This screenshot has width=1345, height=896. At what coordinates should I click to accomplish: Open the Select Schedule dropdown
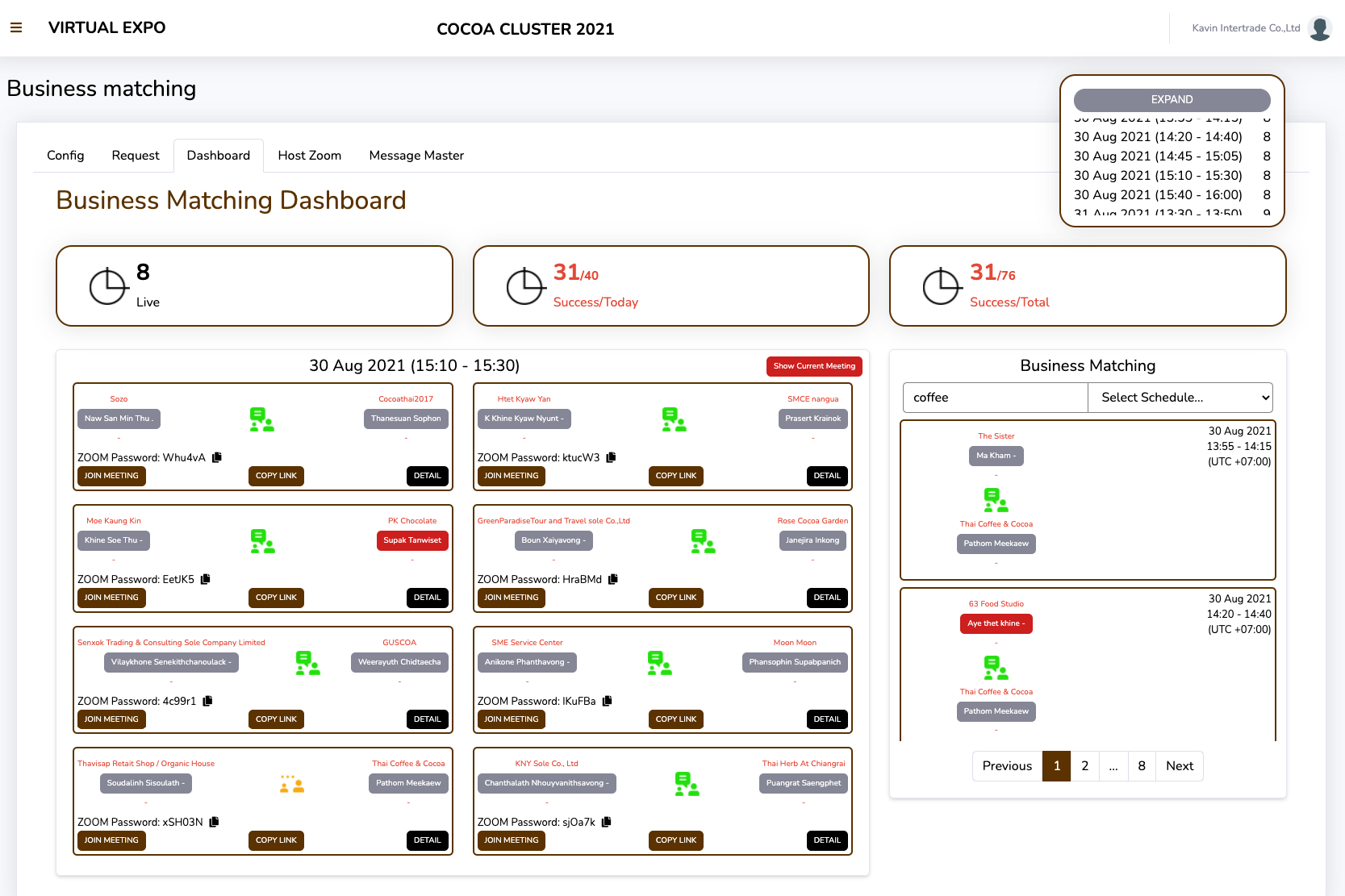click(1180, 398)
